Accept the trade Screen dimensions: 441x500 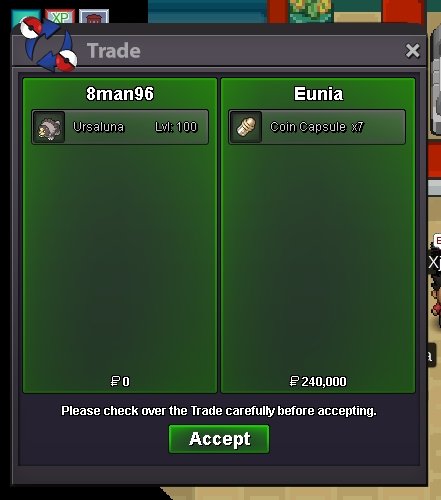tap(219, 439)
